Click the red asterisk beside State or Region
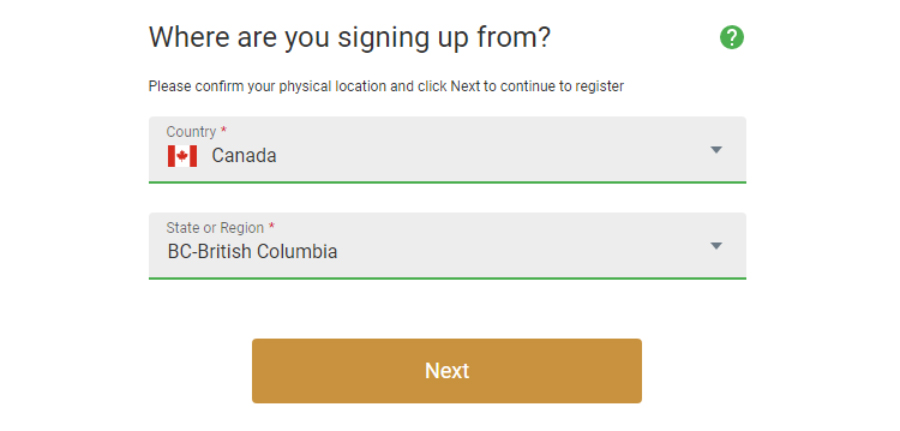Screen dimensions: 900x431 coord(271,226)
